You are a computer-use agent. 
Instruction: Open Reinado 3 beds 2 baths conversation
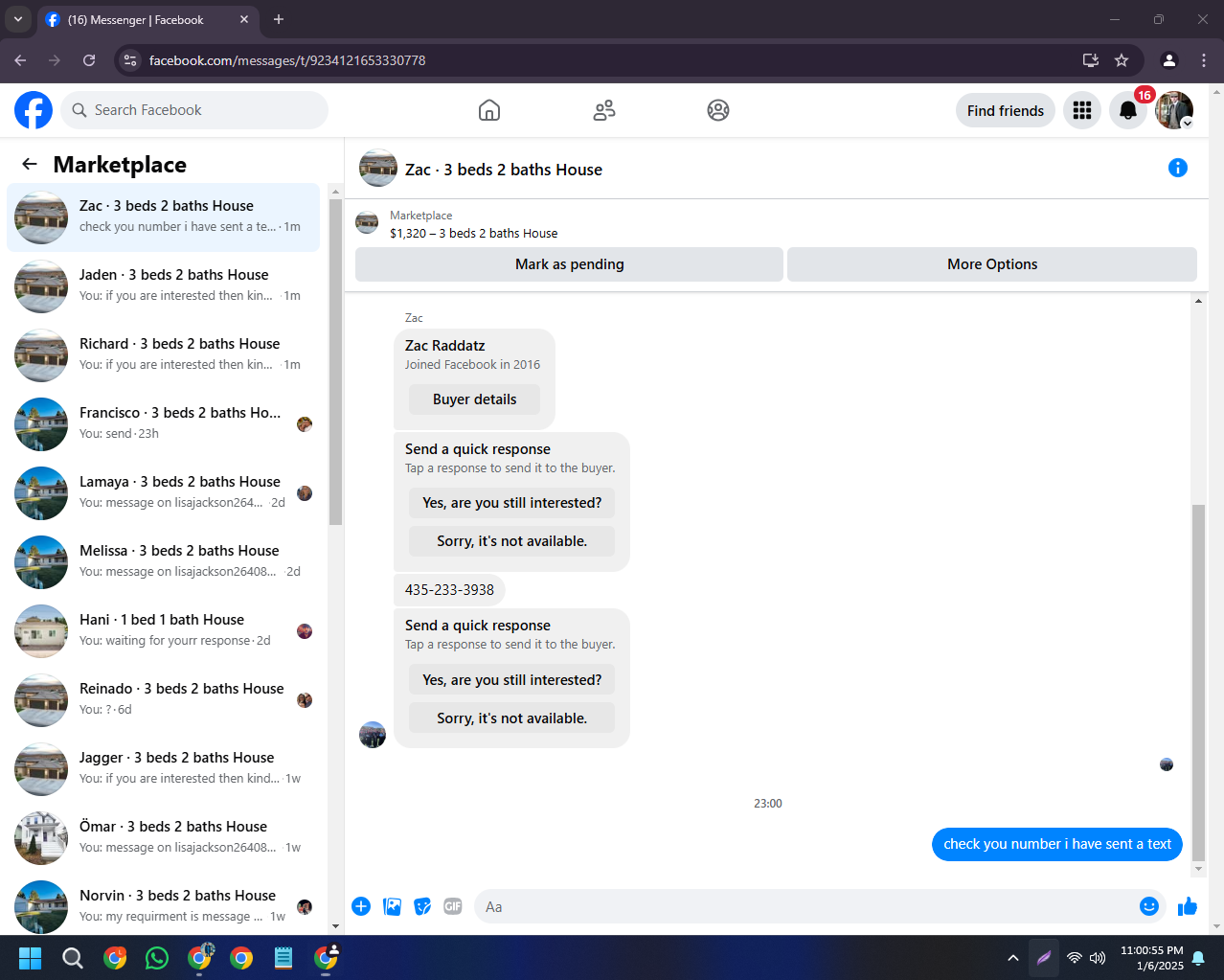[x=163, y=699]
